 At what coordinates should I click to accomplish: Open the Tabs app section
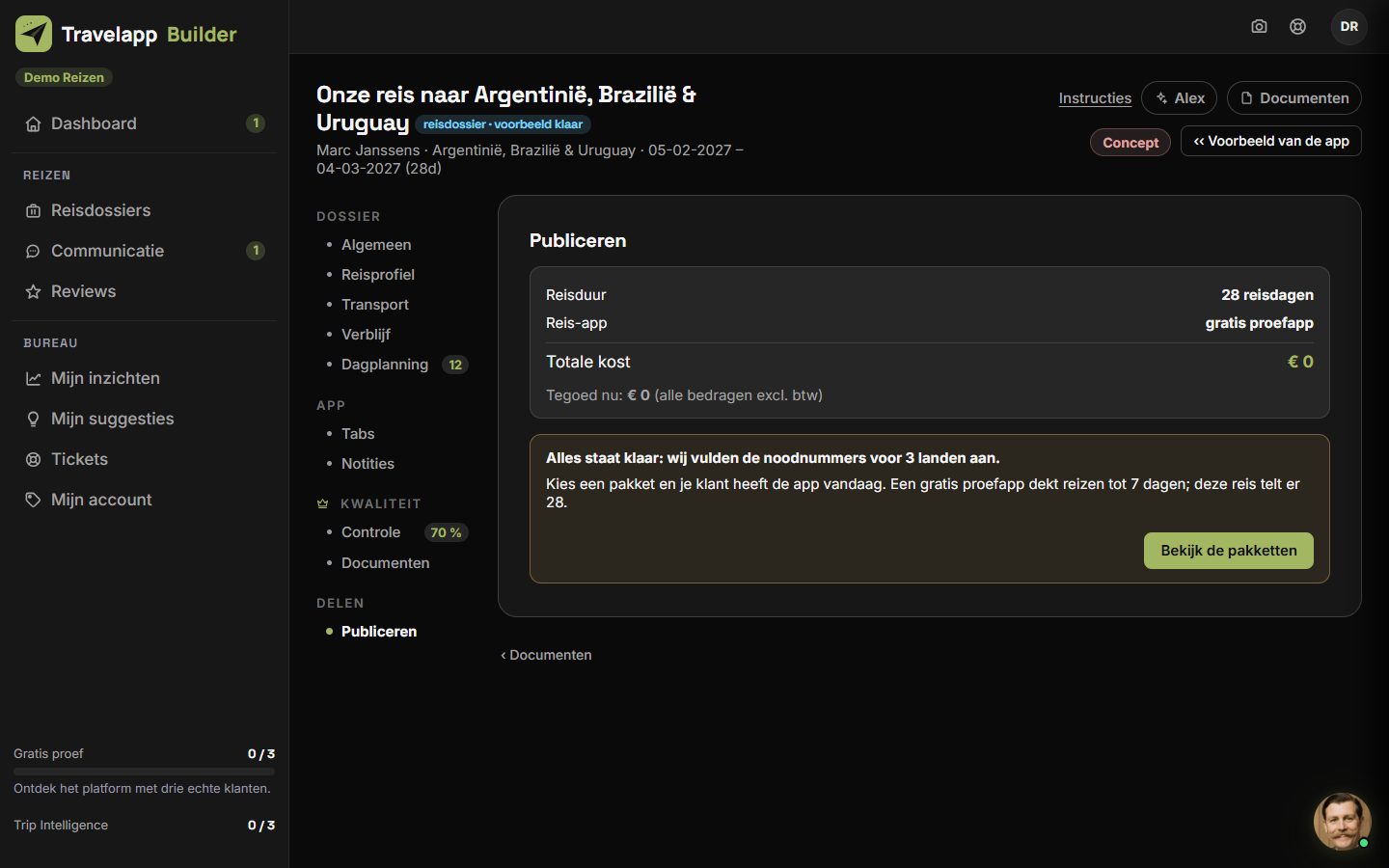click(x=357, y=434)
